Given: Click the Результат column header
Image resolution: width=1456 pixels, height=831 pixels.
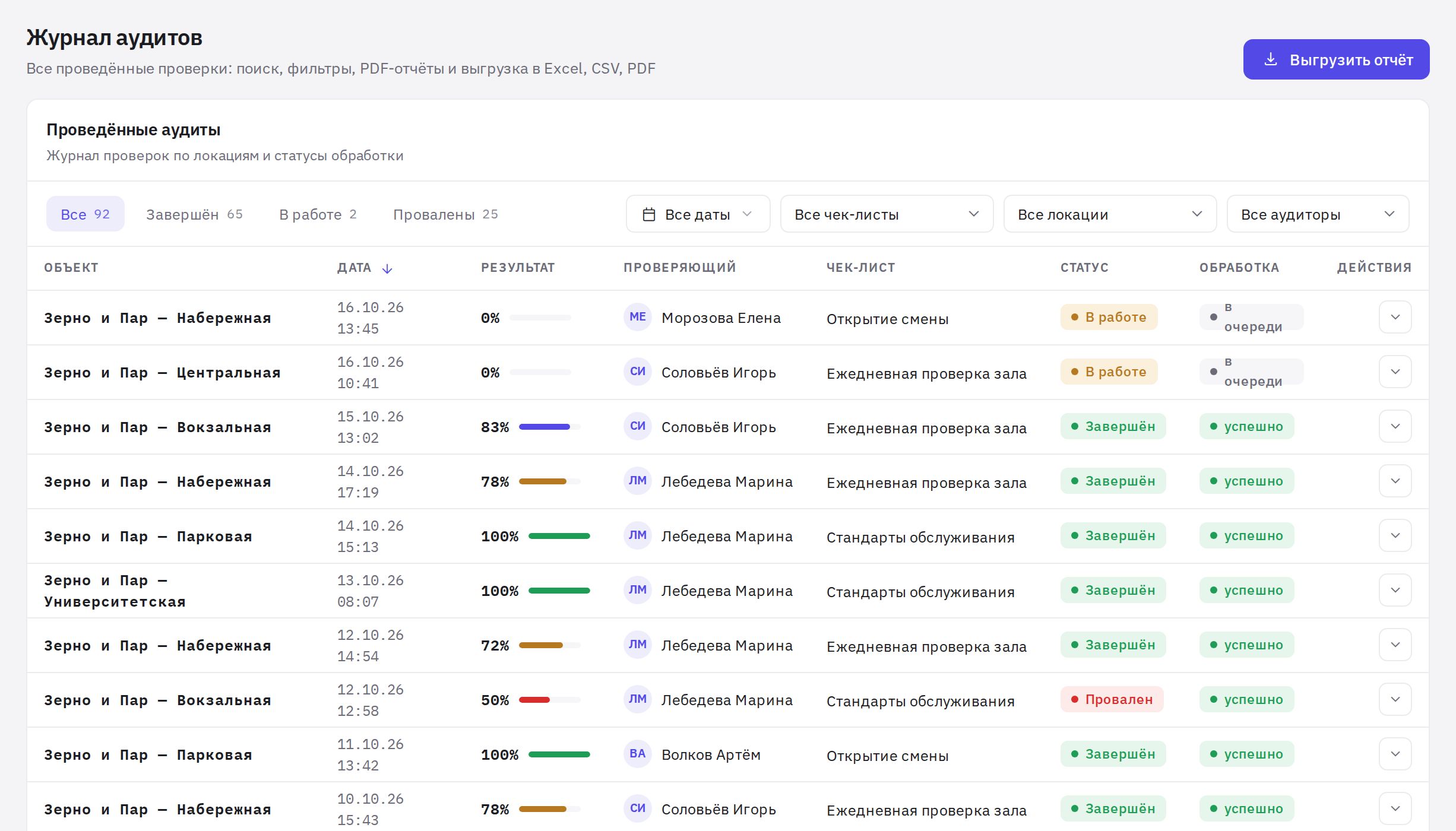Looking at the screenshot, I should 518,268.
